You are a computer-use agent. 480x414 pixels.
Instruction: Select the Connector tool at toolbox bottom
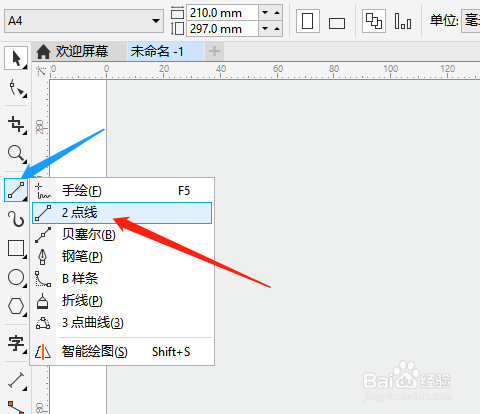(16, 407)
